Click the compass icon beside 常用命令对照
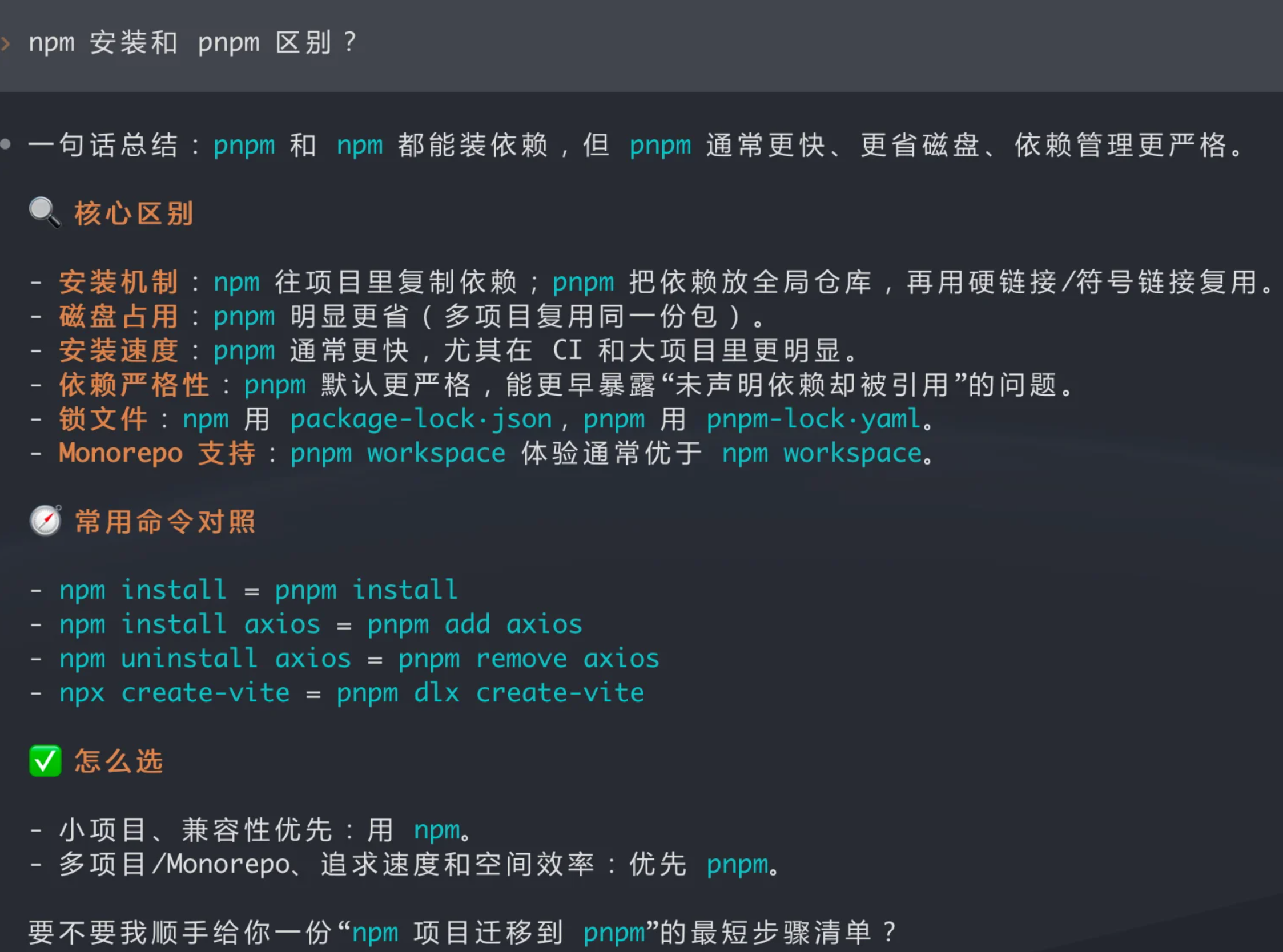The image size is (1283, 952). (x=46, y=521)
